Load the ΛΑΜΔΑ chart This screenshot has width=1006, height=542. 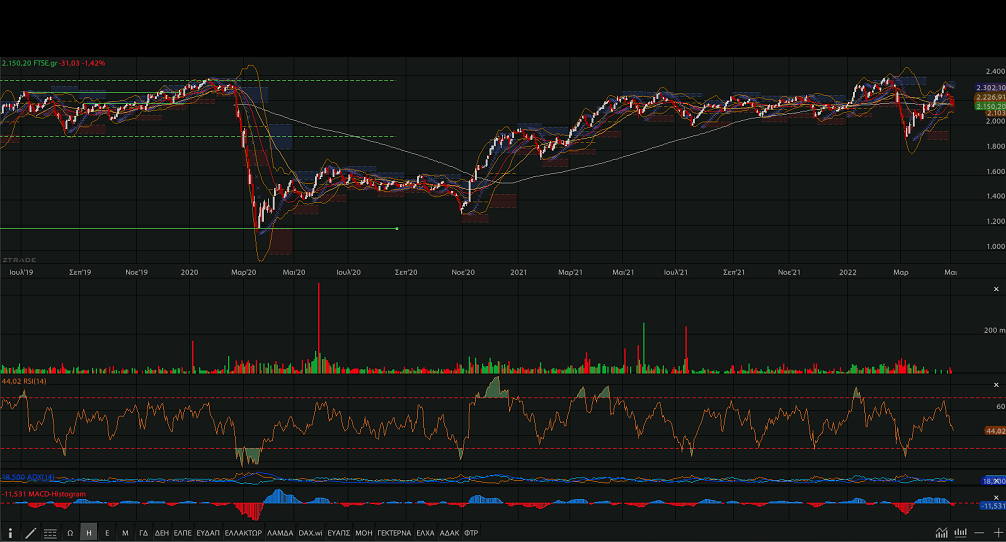pyautogui.click(x=280, y=533)
